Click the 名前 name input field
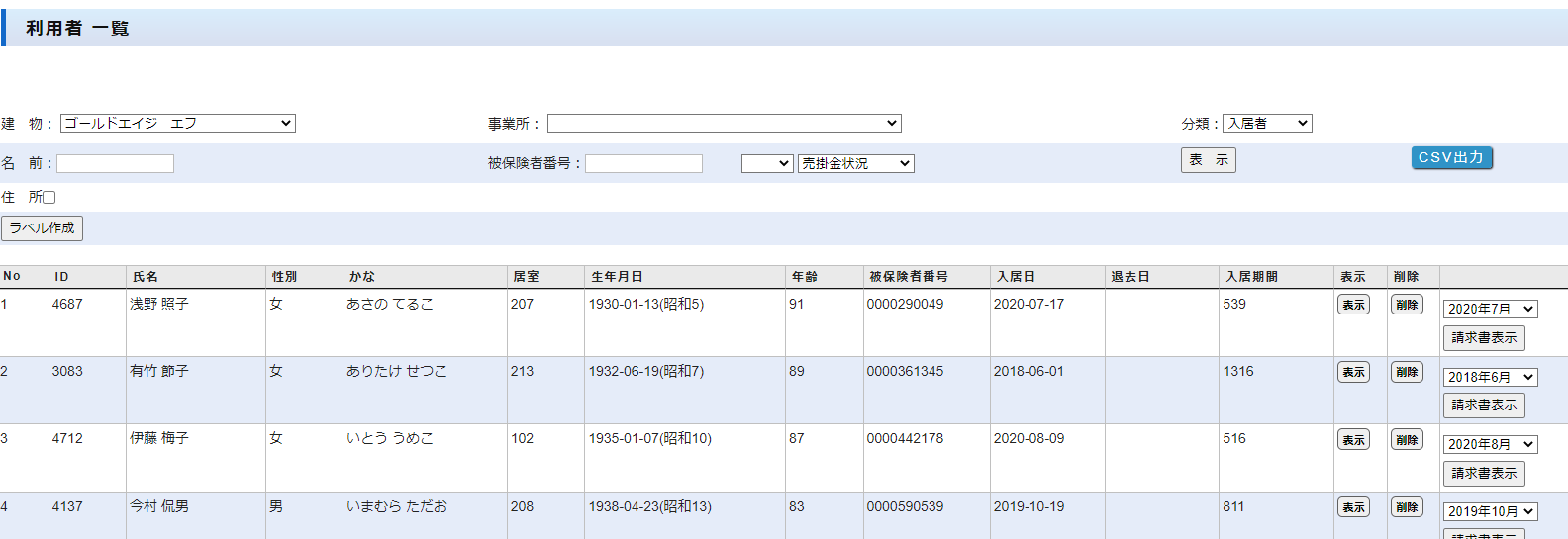The width and height of the screenshot is (1568, 539). 116,164
